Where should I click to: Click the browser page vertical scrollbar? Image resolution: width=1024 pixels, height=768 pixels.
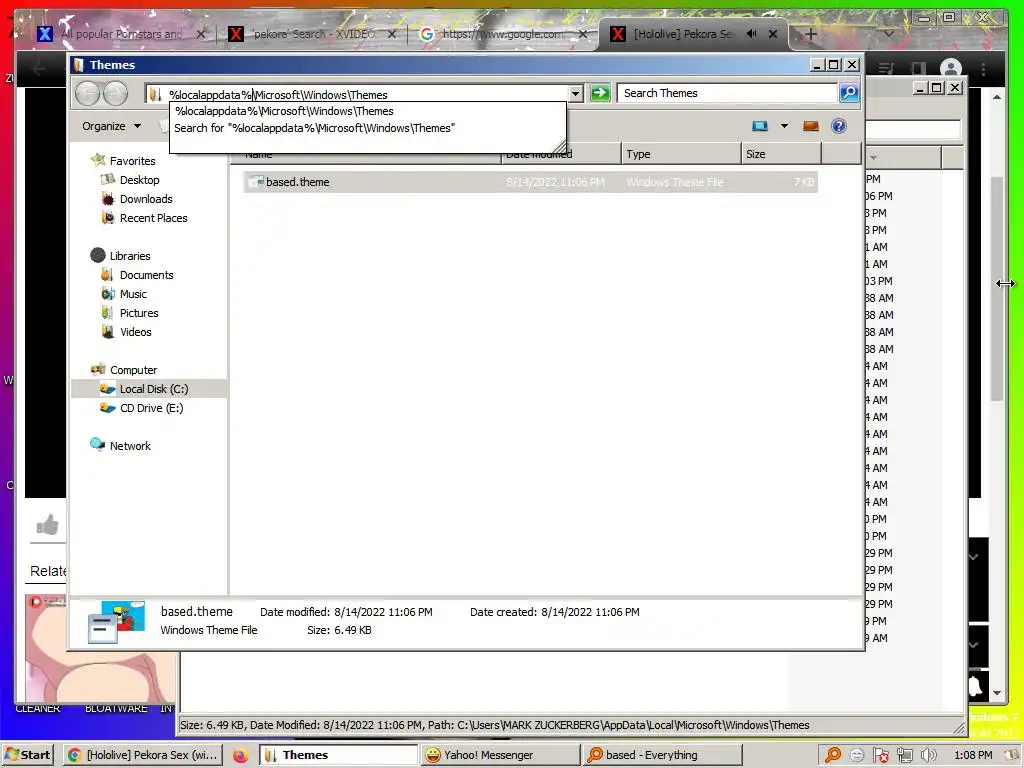997,287
